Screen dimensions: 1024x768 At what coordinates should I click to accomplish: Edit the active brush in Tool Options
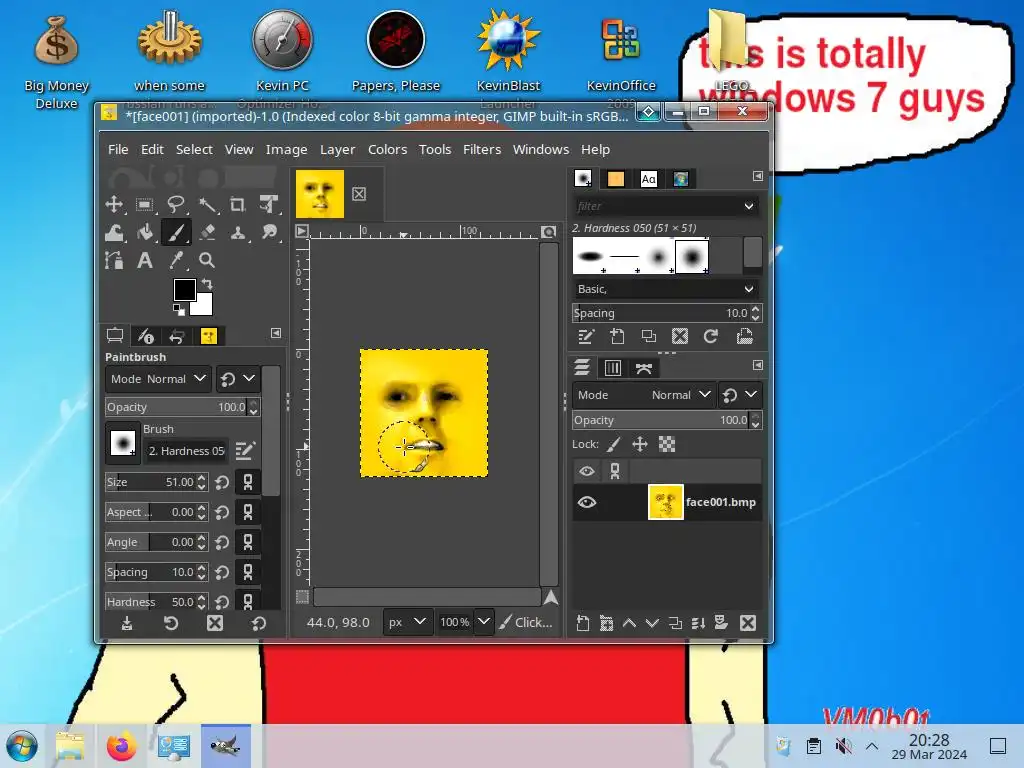(245, 450)
